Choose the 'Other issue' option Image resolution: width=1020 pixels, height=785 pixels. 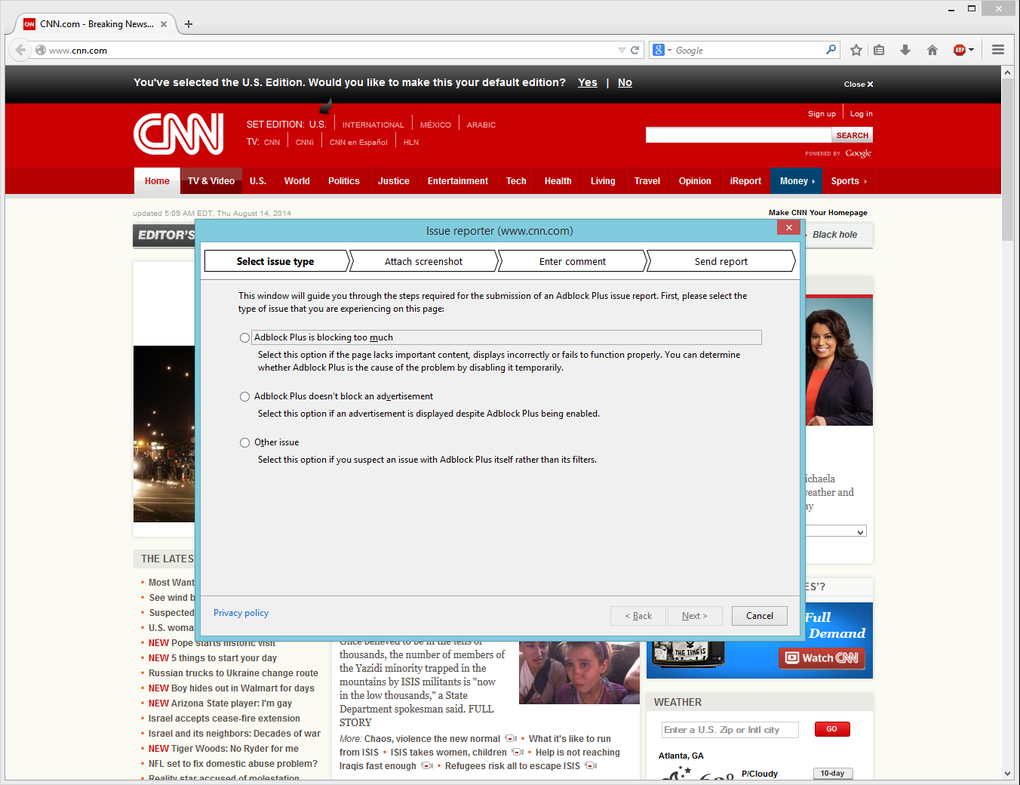point(244,442)
